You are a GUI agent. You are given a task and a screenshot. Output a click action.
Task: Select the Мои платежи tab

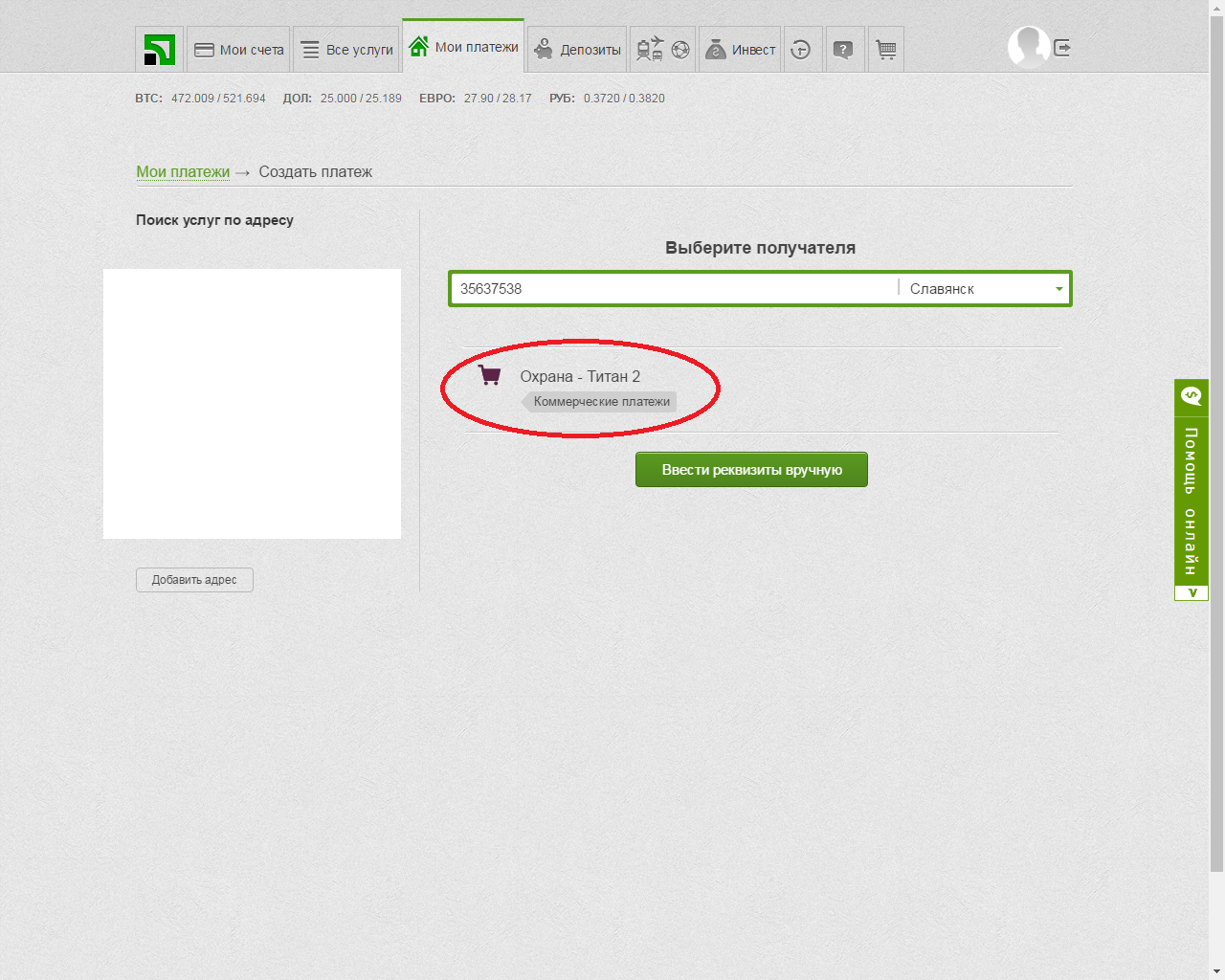tap(463, 46)
